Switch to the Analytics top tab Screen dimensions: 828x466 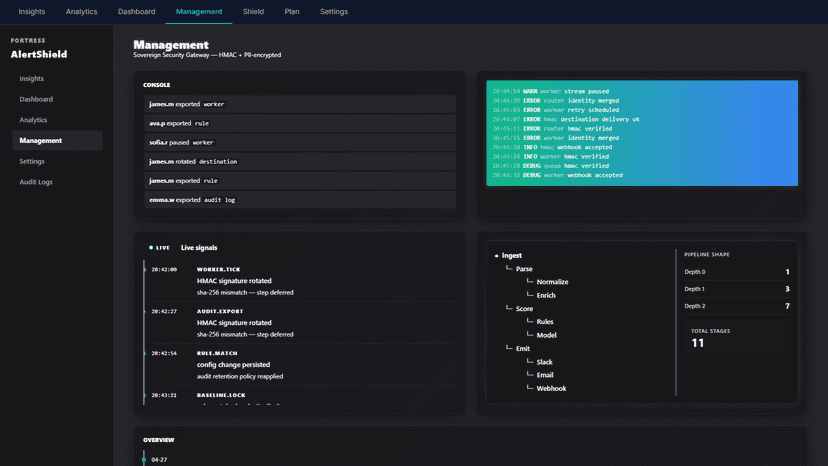click(81, 12)
